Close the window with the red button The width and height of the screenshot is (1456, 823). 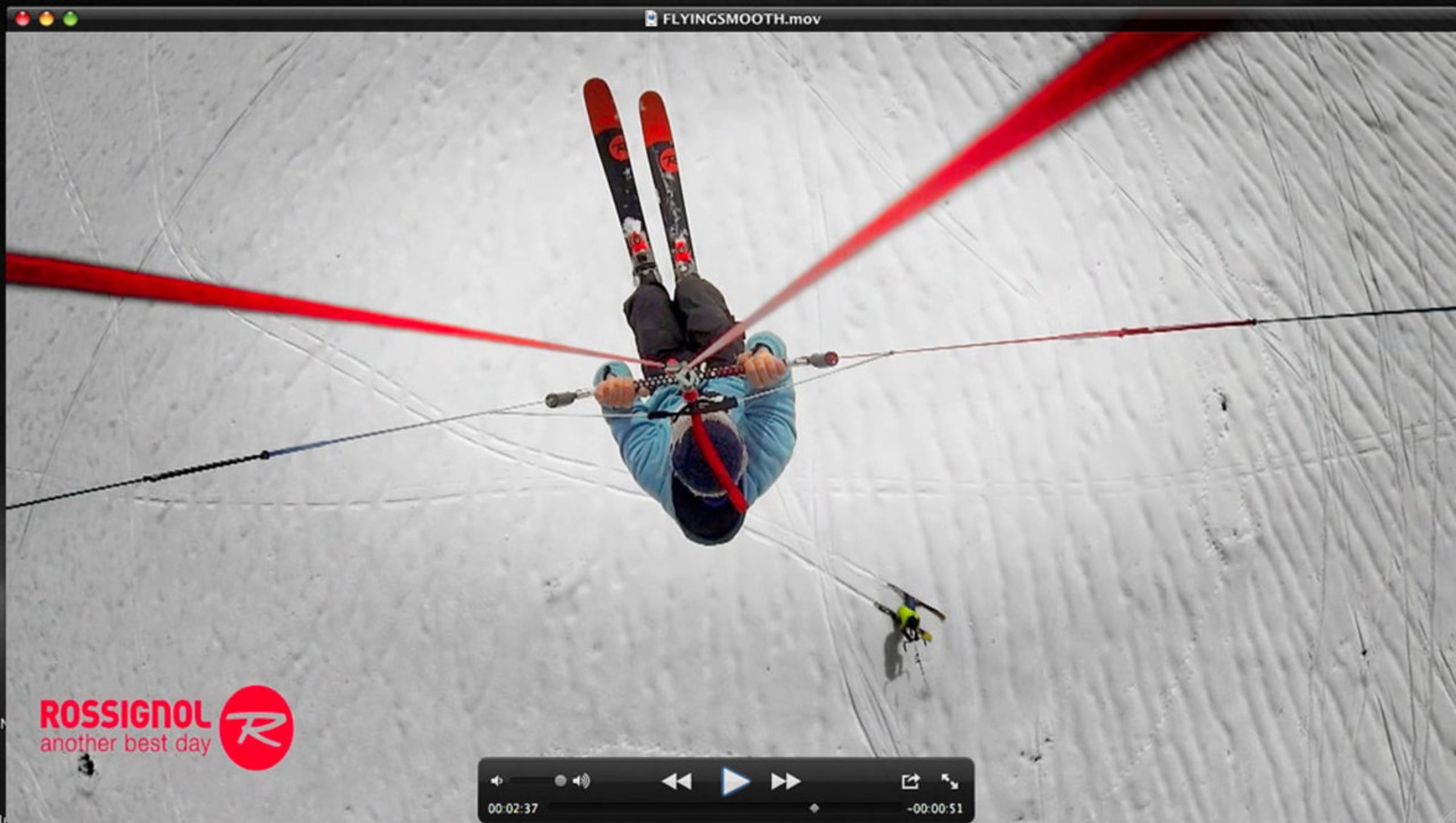[x=22, y=19]
